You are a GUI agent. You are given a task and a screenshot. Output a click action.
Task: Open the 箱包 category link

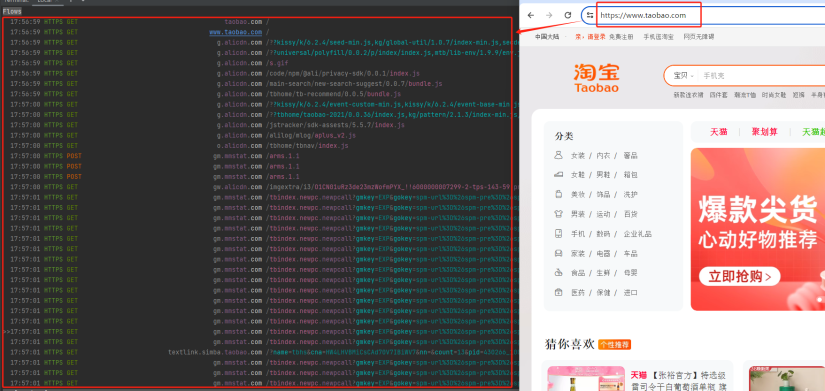(x=630, y=175)
